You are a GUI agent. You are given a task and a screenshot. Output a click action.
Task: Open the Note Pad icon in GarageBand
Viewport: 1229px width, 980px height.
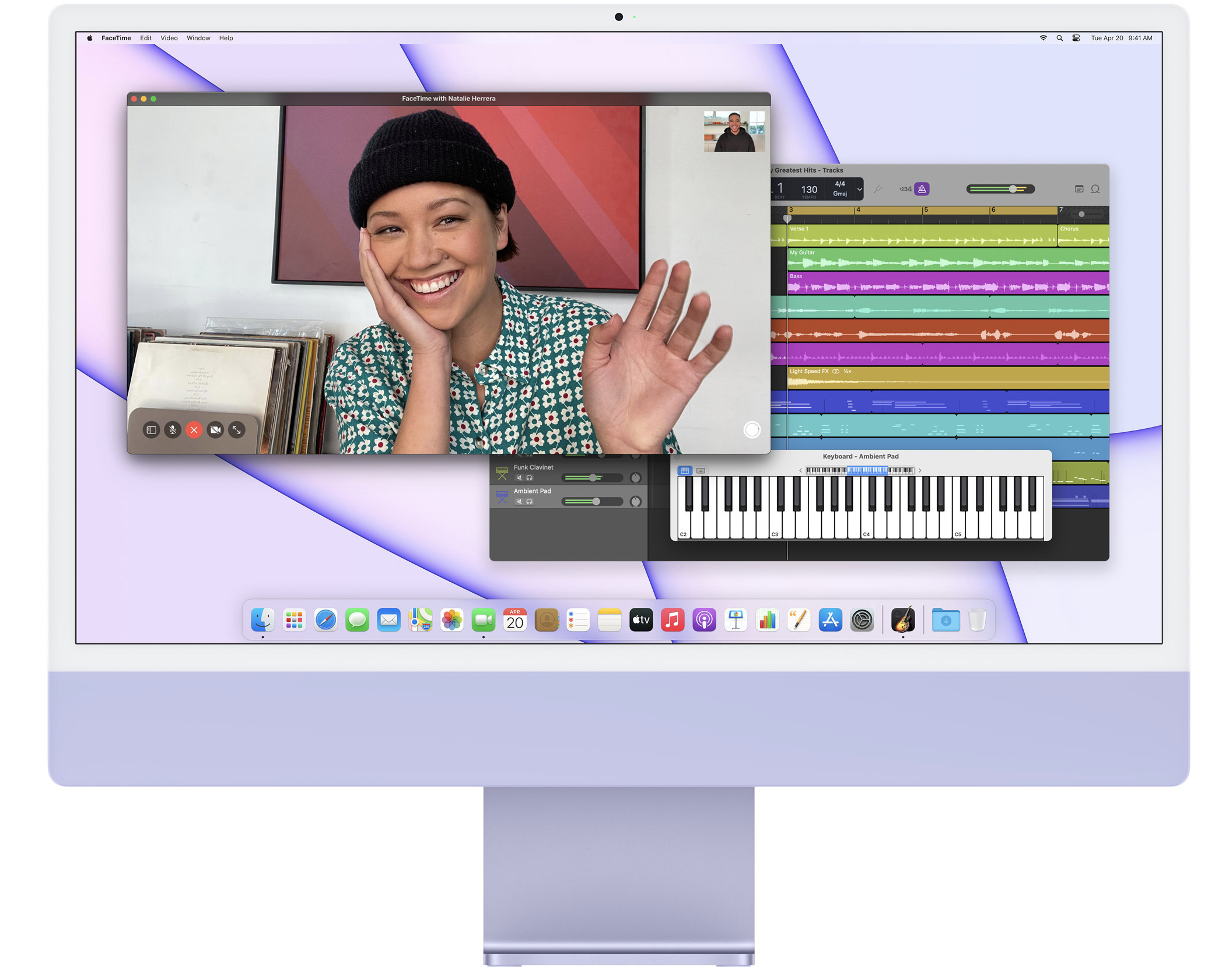click(1079, 189)
